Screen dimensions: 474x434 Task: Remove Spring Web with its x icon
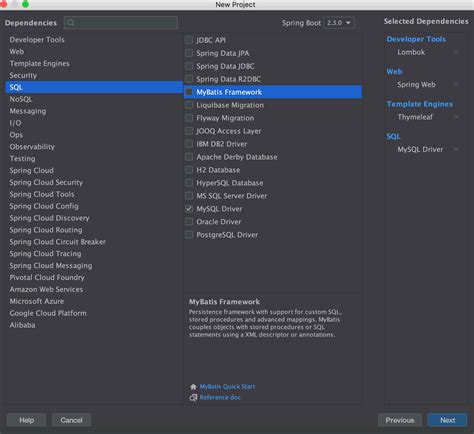[x=456, y=84]
